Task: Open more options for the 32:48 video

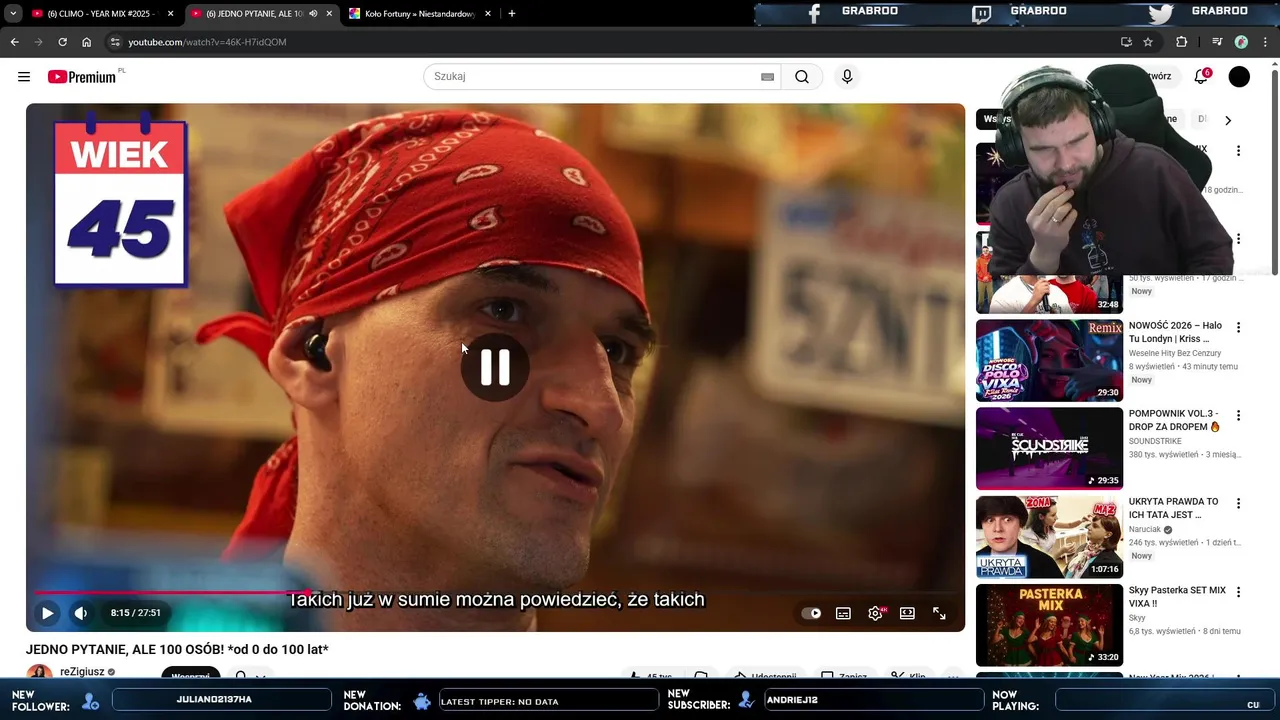Action: 1238,239
